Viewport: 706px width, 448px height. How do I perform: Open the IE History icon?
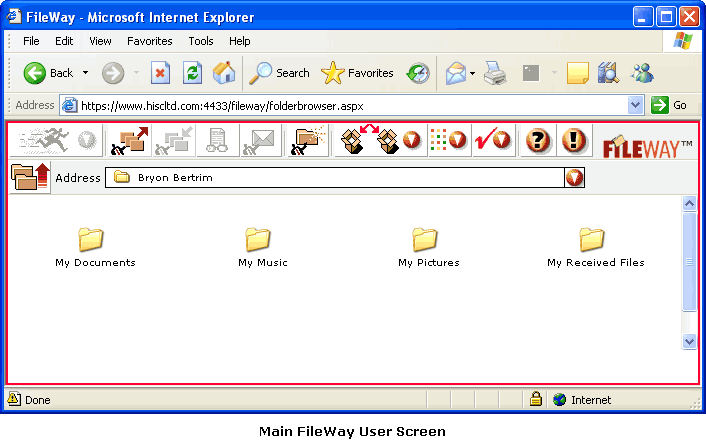point(418,72)
